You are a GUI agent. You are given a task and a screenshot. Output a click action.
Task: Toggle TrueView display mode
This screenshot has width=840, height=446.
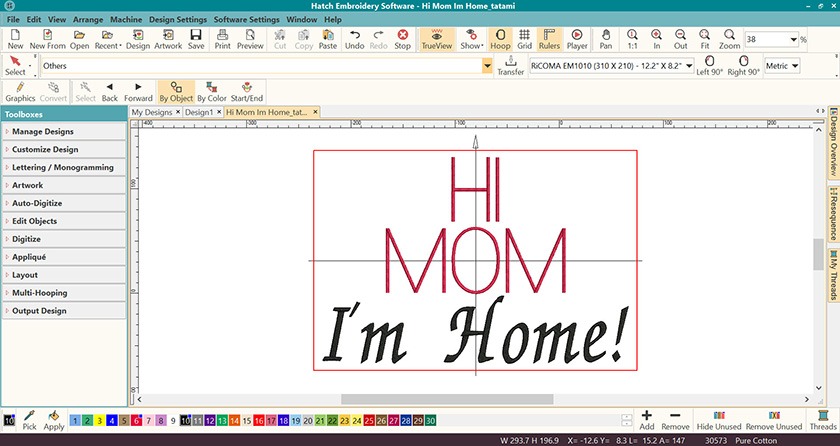(437, 39)
